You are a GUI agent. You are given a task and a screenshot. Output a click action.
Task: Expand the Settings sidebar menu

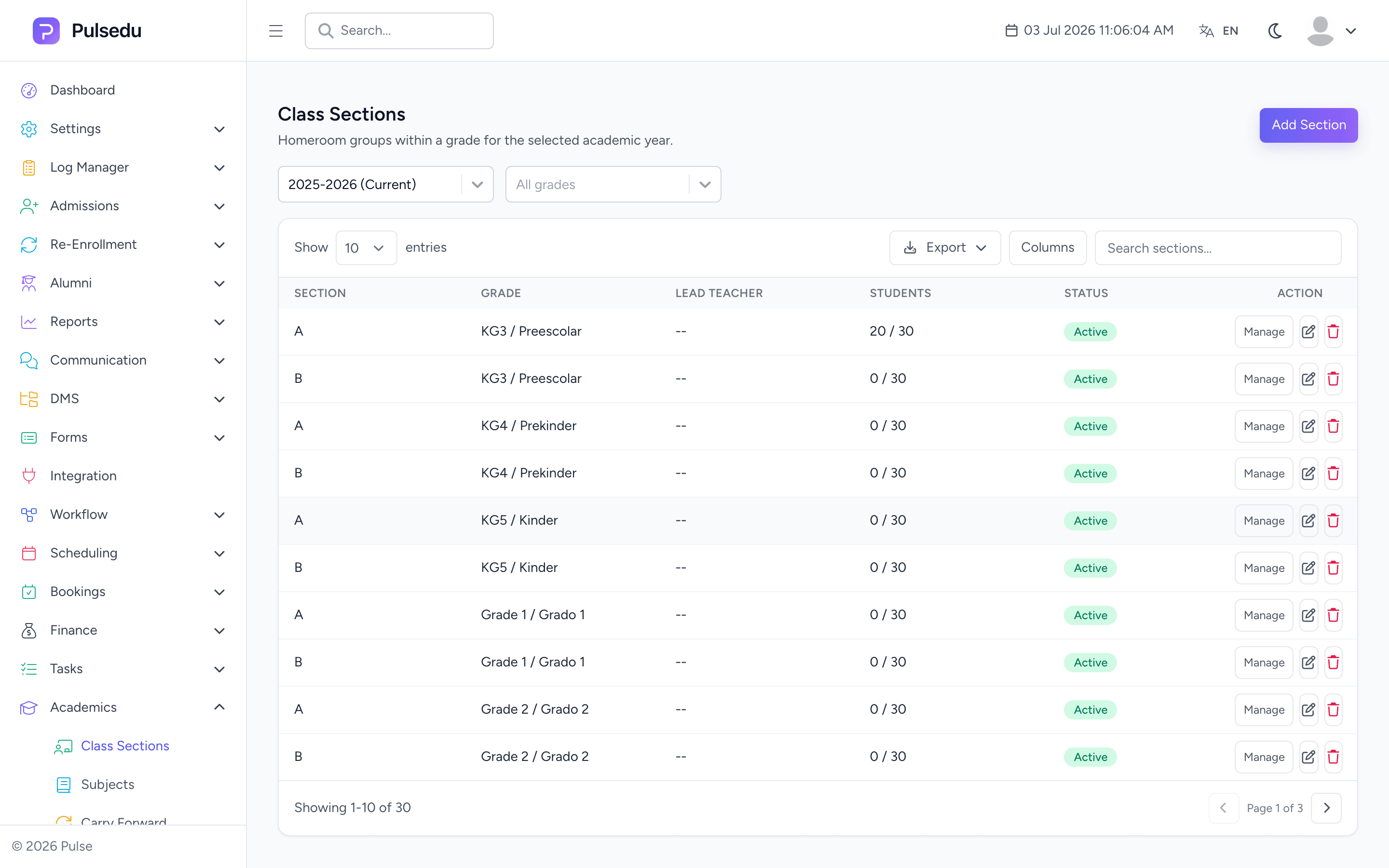123,129
